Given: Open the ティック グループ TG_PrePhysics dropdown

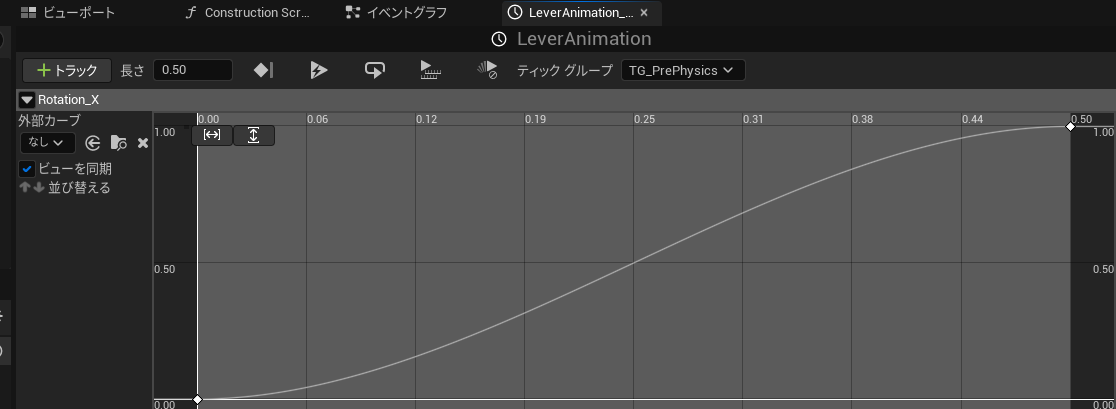Looking at the screenshot, I should pyautogui.click(x=683, y=70).
